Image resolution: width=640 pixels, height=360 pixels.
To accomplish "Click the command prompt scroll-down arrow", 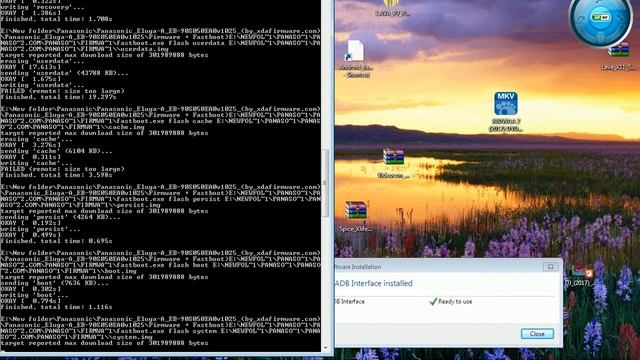I will pos(325,348).
